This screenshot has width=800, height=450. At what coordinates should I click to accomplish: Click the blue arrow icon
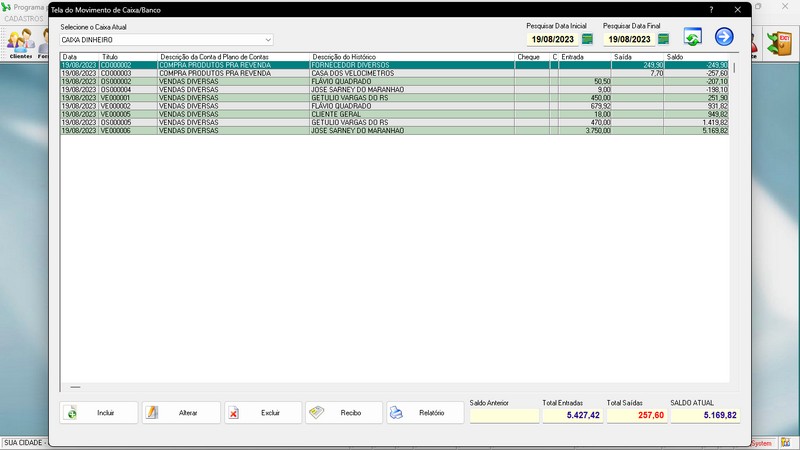click(724, 37)
